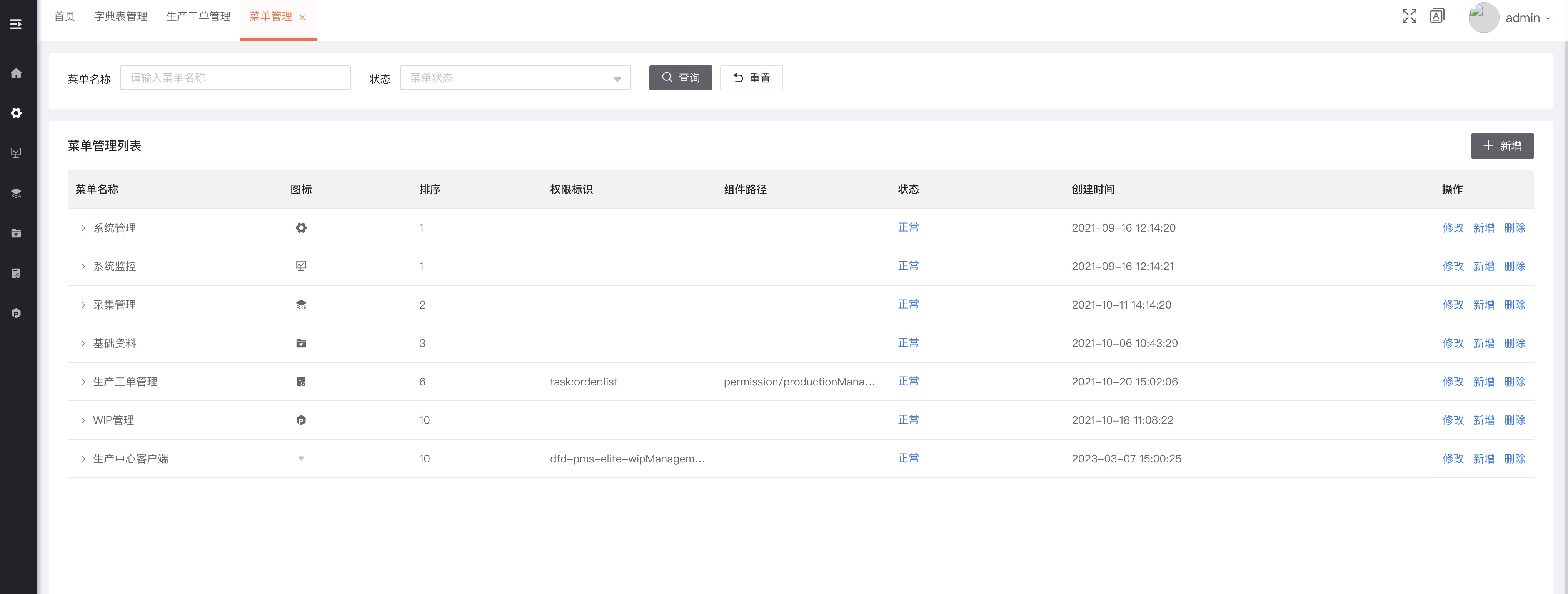
Task: Click the document icon in 生产工单管理 row
Action: click(301, 382)
